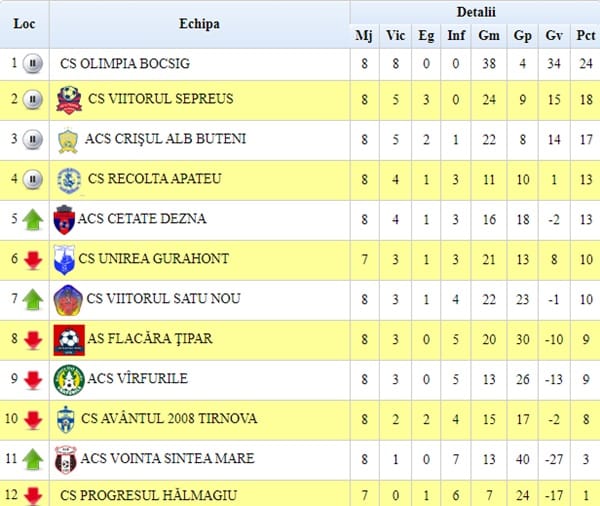This screenshot has height=506, width=600.
Task: Click the CS Unirea Gurahont crest
Action: [x=64, y=260]
